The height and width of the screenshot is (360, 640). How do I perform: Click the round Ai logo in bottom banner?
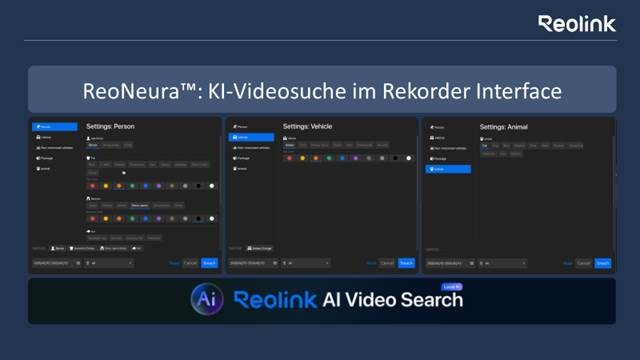207,299
